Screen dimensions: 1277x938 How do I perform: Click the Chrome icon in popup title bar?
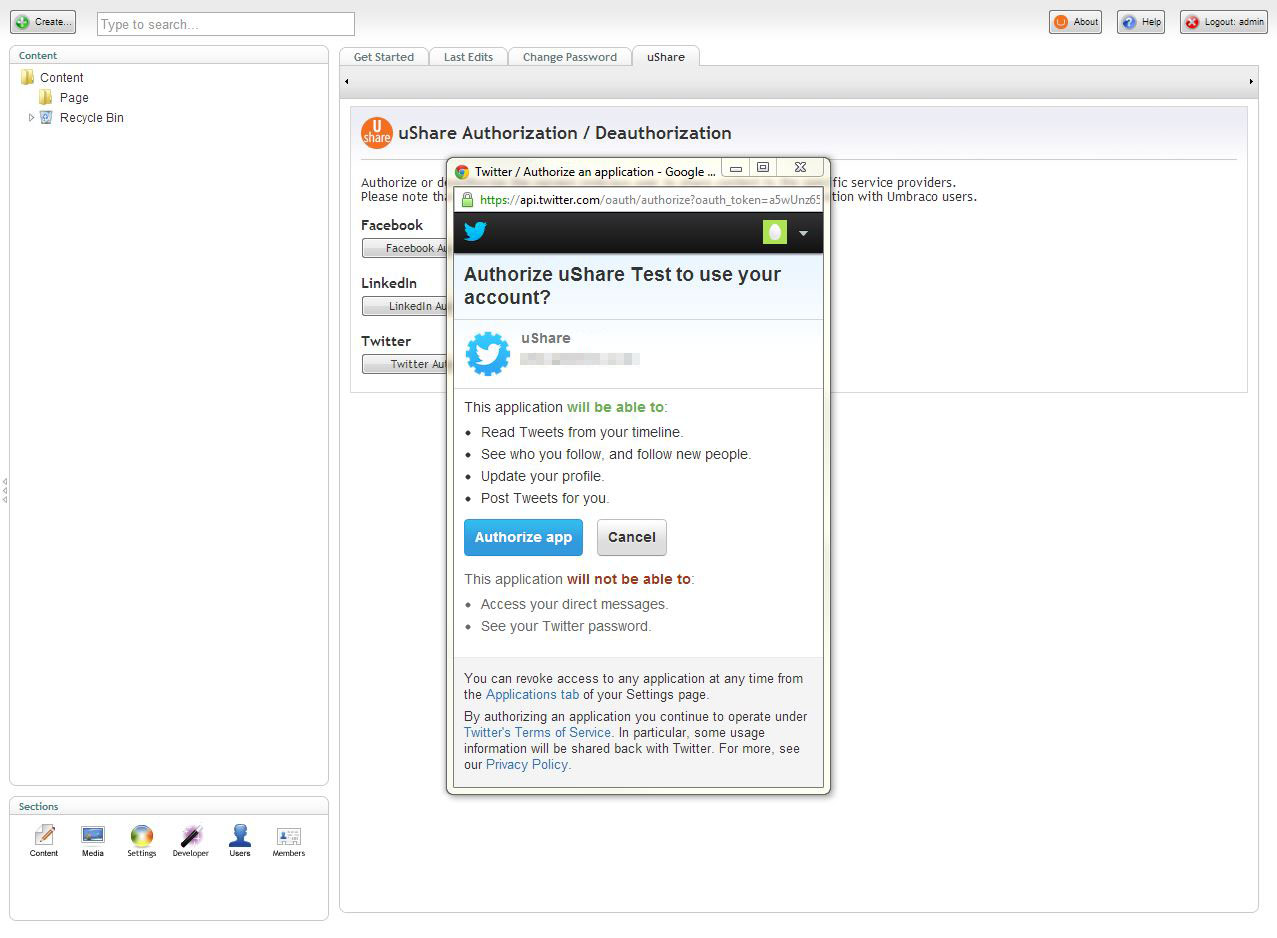(462, 172)
